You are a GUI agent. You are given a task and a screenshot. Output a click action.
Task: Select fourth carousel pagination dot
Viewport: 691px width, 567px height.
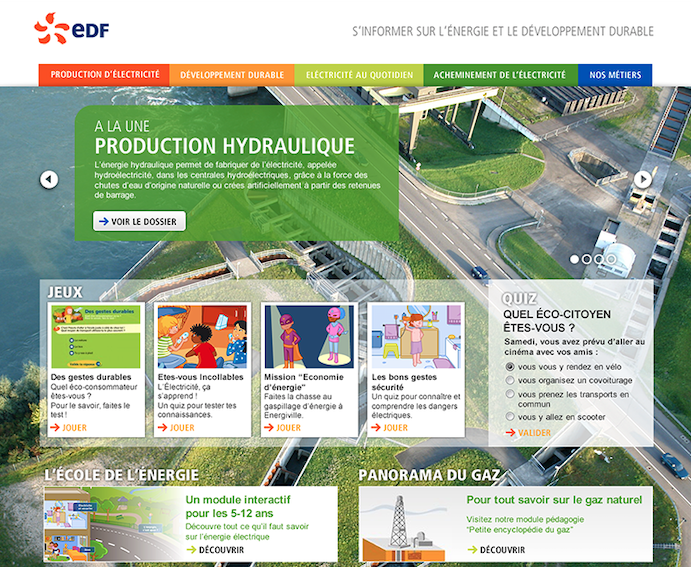click(x=611, y=259)
